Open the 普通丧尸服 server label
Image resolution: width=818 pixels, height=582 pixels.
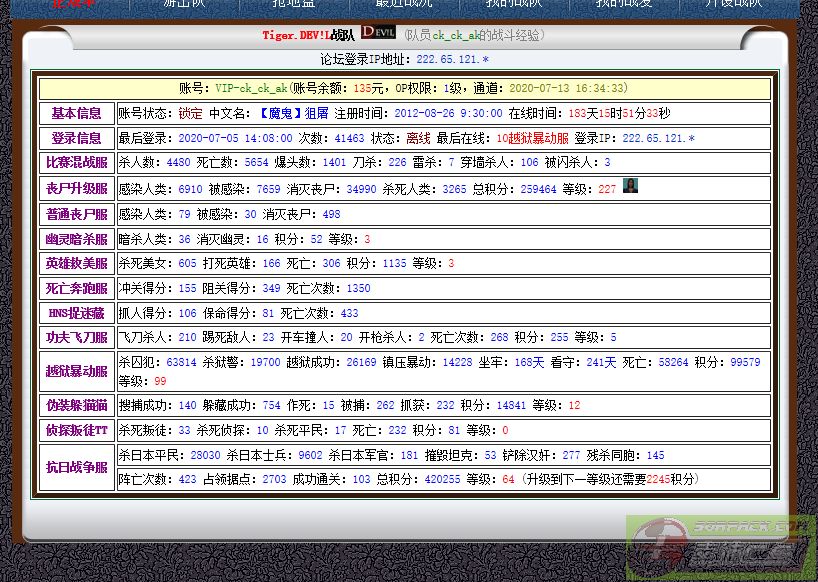point(76,214)
